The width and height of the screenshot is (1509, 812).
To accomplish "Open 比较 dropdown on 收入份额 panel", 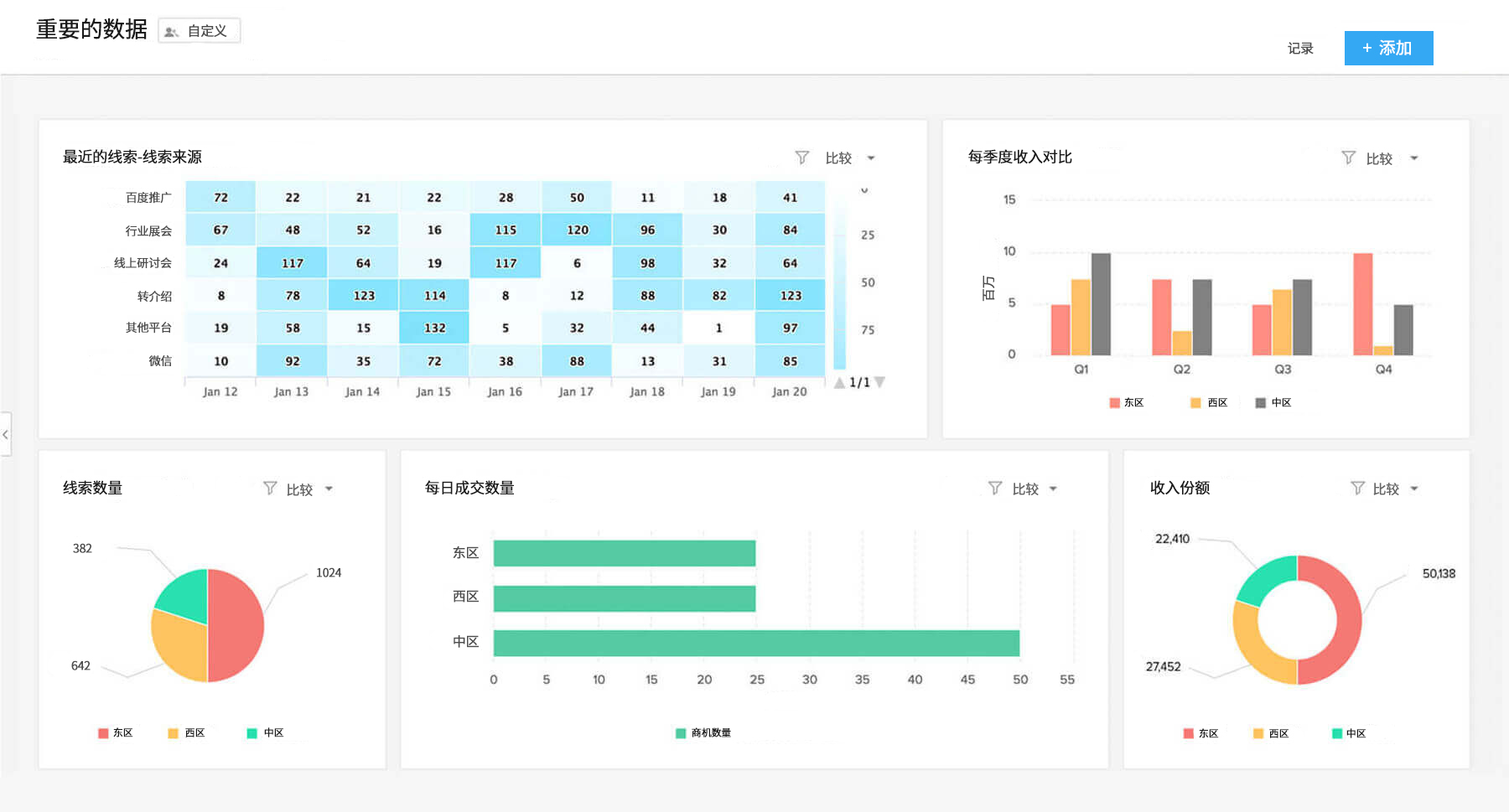I will [1414, 488].
